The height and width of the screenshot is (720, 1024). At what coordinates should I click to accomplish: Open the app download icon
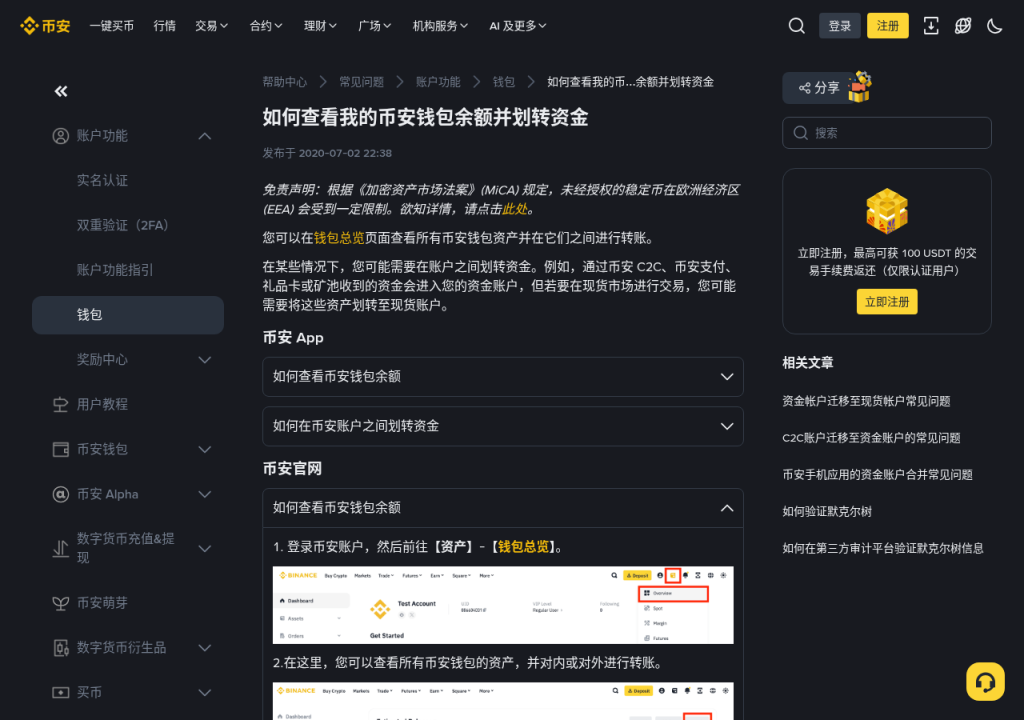pos(931,25)
